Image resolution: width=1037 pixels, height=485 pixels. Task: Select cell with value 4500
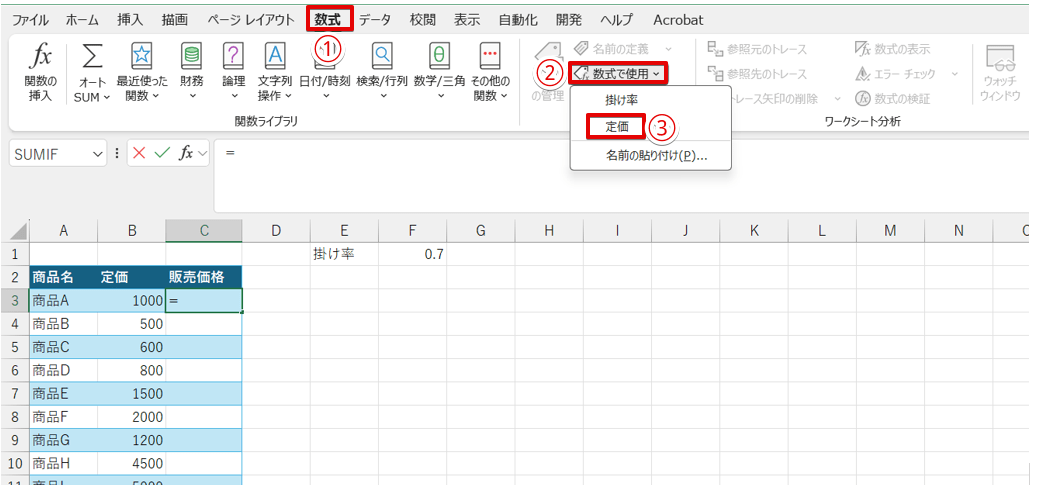(132, 463)
